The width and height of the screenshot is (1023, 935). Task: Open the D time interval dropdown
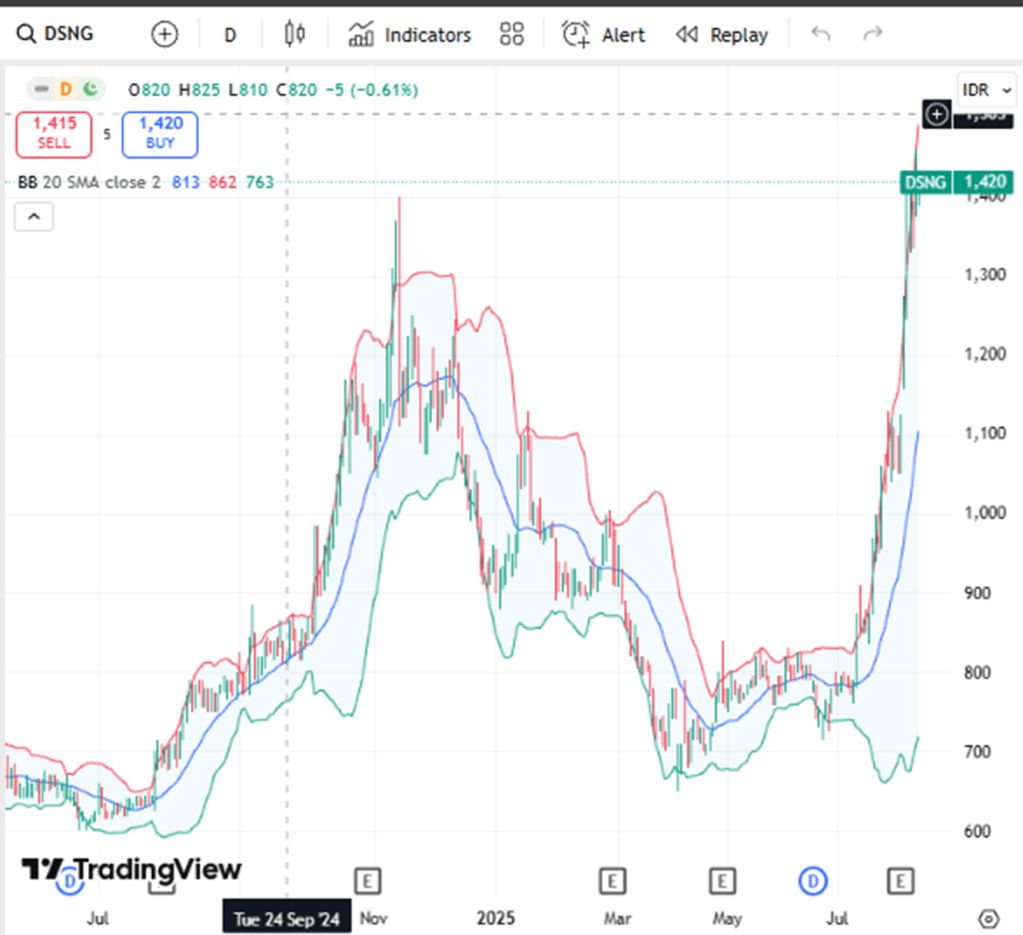click(230, 35)
